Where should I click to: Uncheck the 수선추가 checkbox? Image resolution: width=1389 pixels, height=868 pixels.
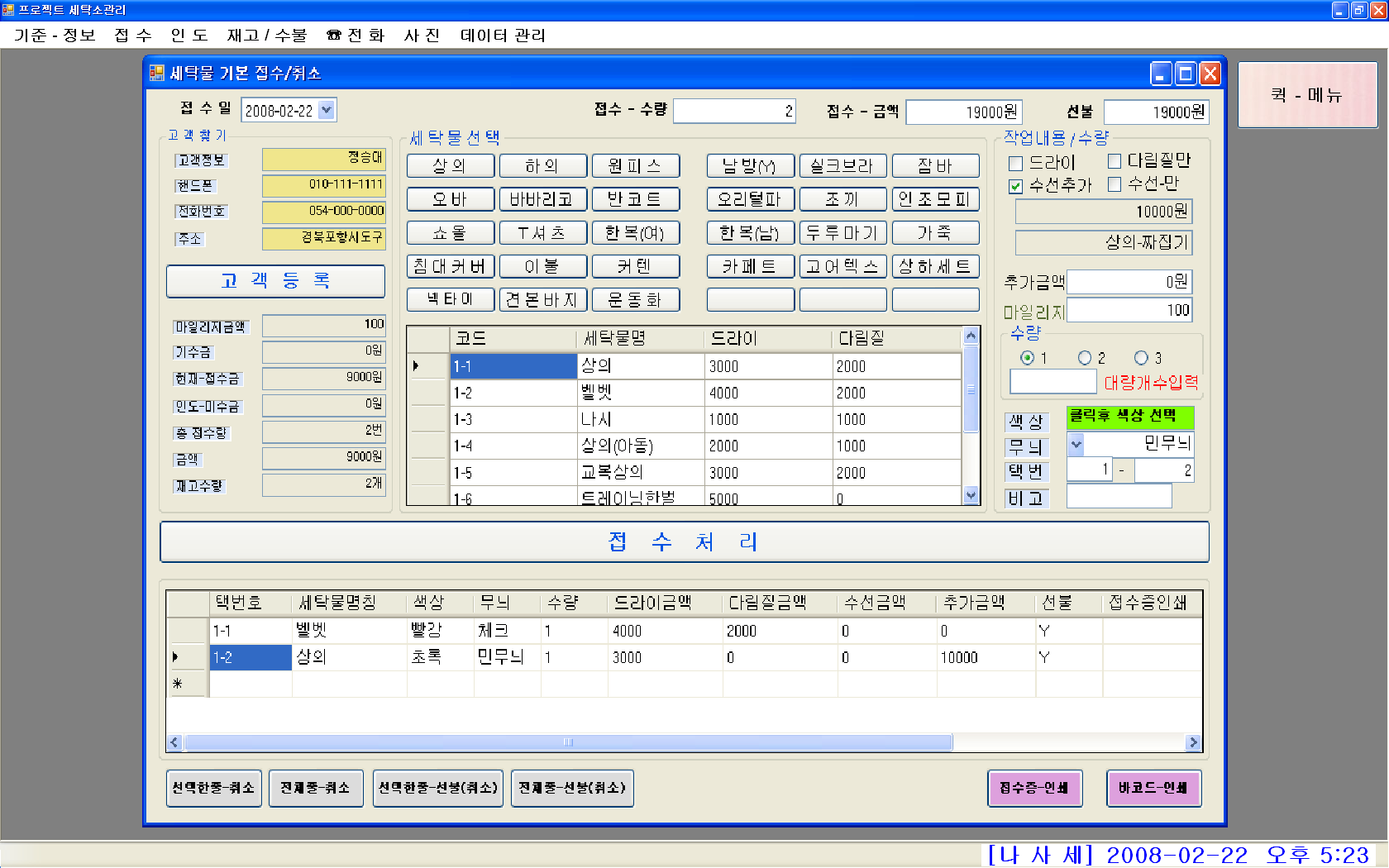point(1016,187)
